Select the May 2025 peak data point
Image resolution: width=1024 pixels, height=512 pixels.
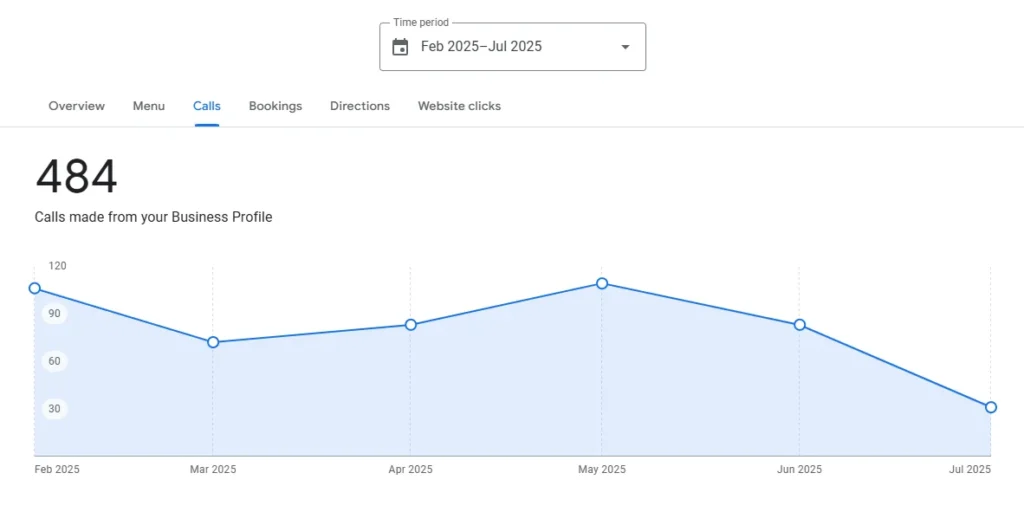tap(602, 283)
